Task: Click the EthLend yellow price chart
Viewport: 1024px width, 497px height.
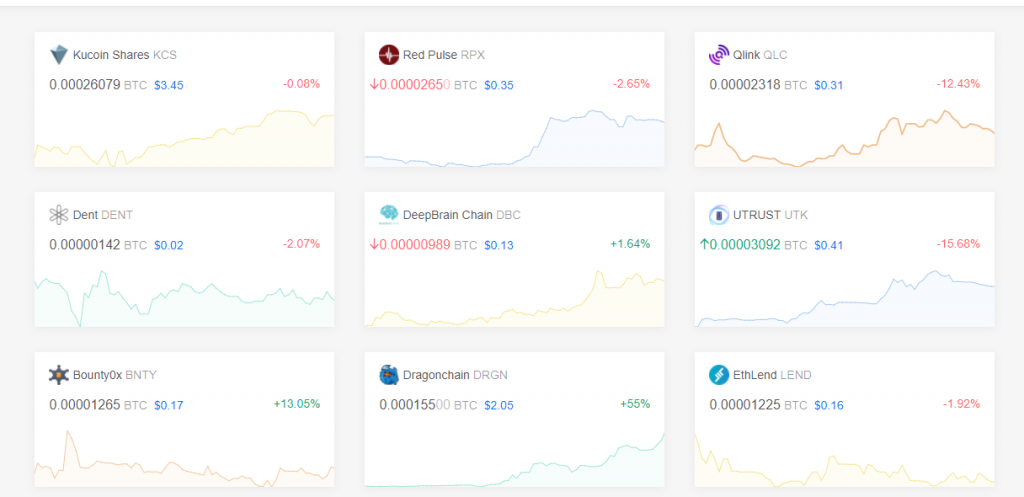Action: point(844,458)
